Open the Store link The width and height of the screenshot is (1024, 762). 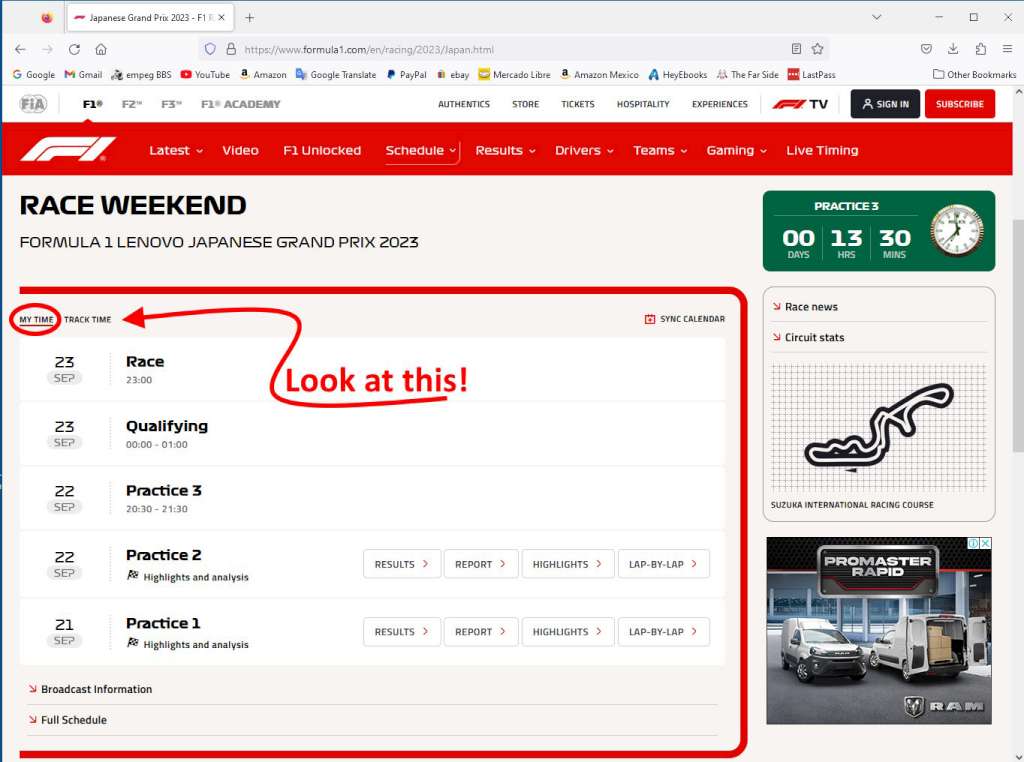pyautogui.click(x=526, y=104)
